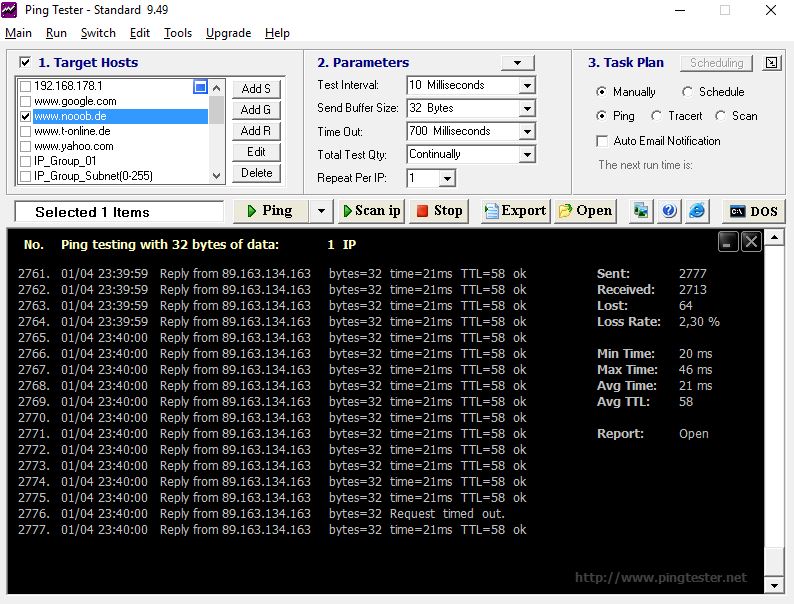Click the http://www.pingtester.net link
The height and width of the screenshot is (604, 794).
[661, 578]
